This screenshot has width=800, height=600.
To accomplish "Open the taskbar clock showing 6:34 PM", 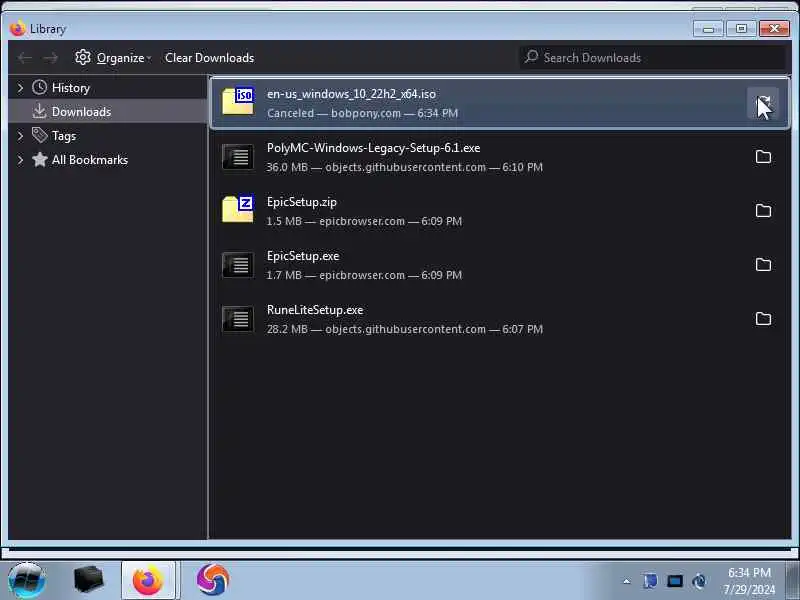I will pos(749,581).
